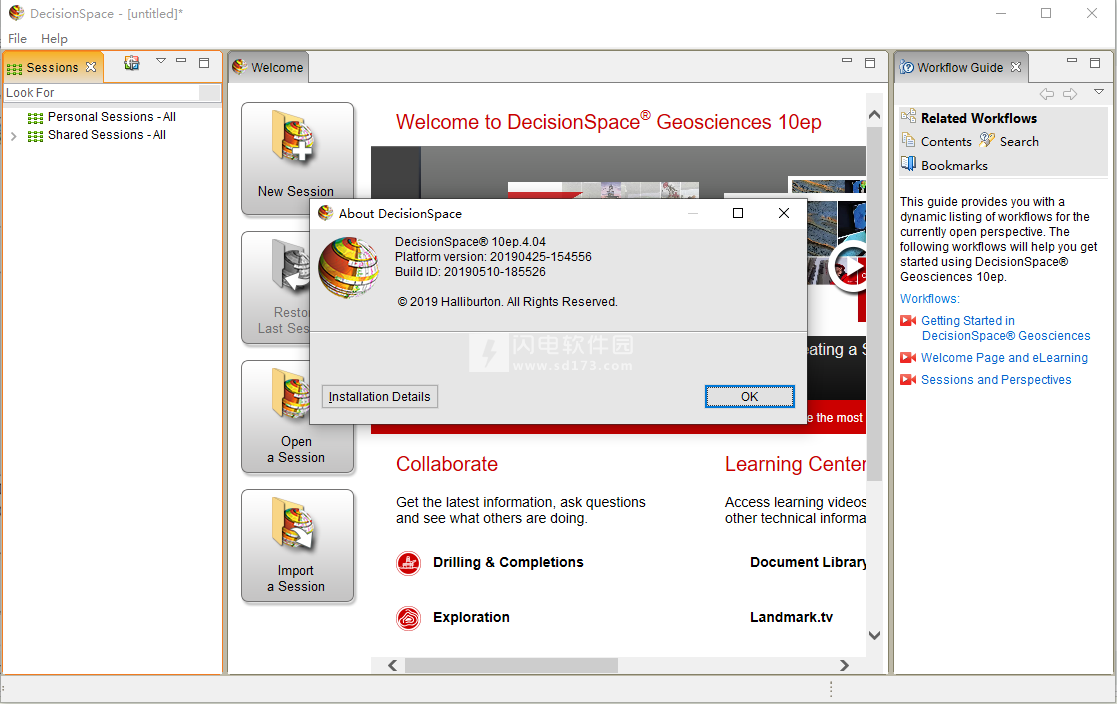This screenshot has height=704, width=1117.
Task: Open the File menu
Action: click(17, 38)
